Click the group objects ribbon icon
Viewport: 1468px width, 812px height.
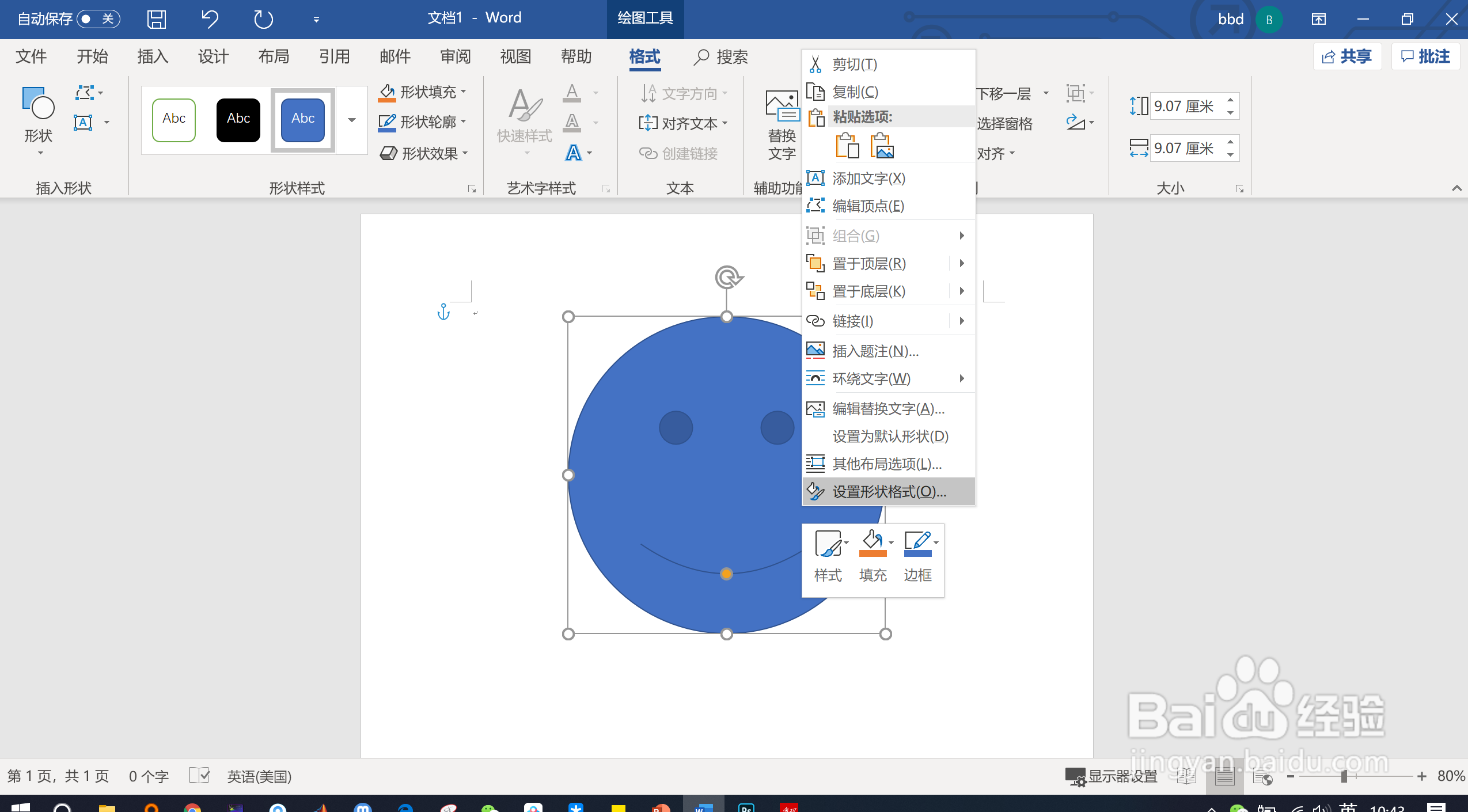pyautogui.click(x=1075, y=92)
